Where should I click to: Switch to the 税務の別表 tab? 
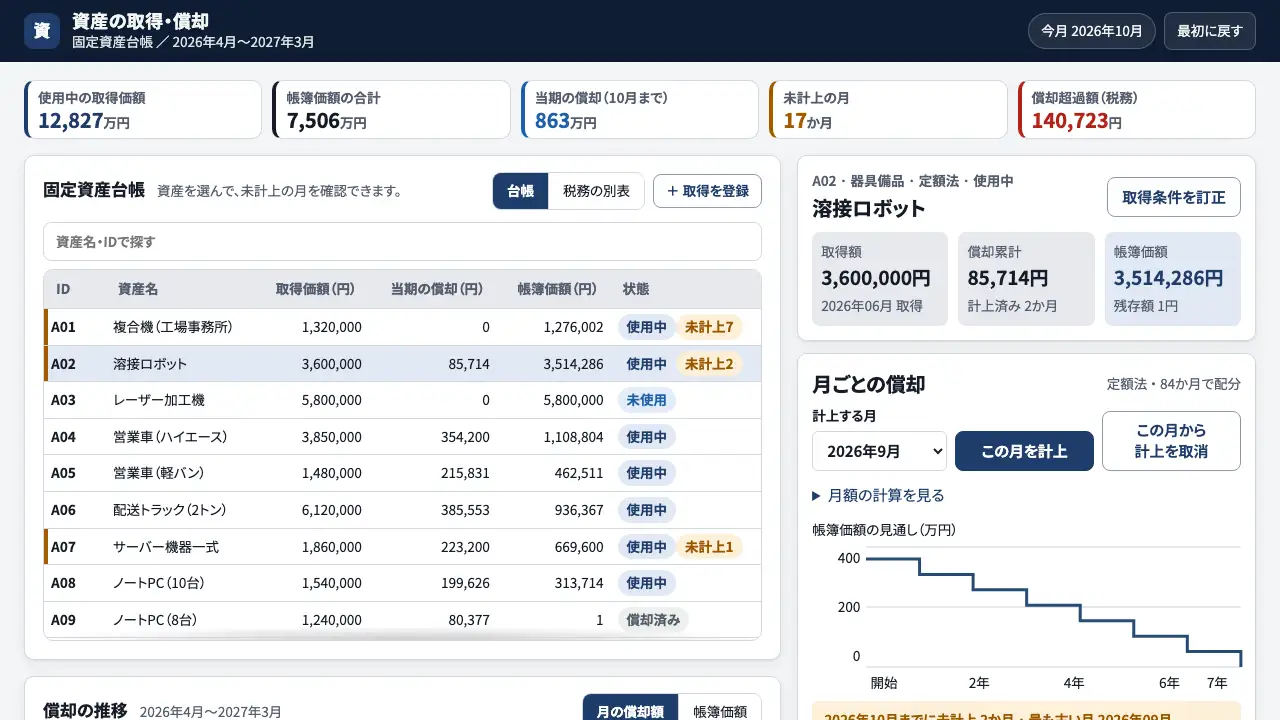596,191
